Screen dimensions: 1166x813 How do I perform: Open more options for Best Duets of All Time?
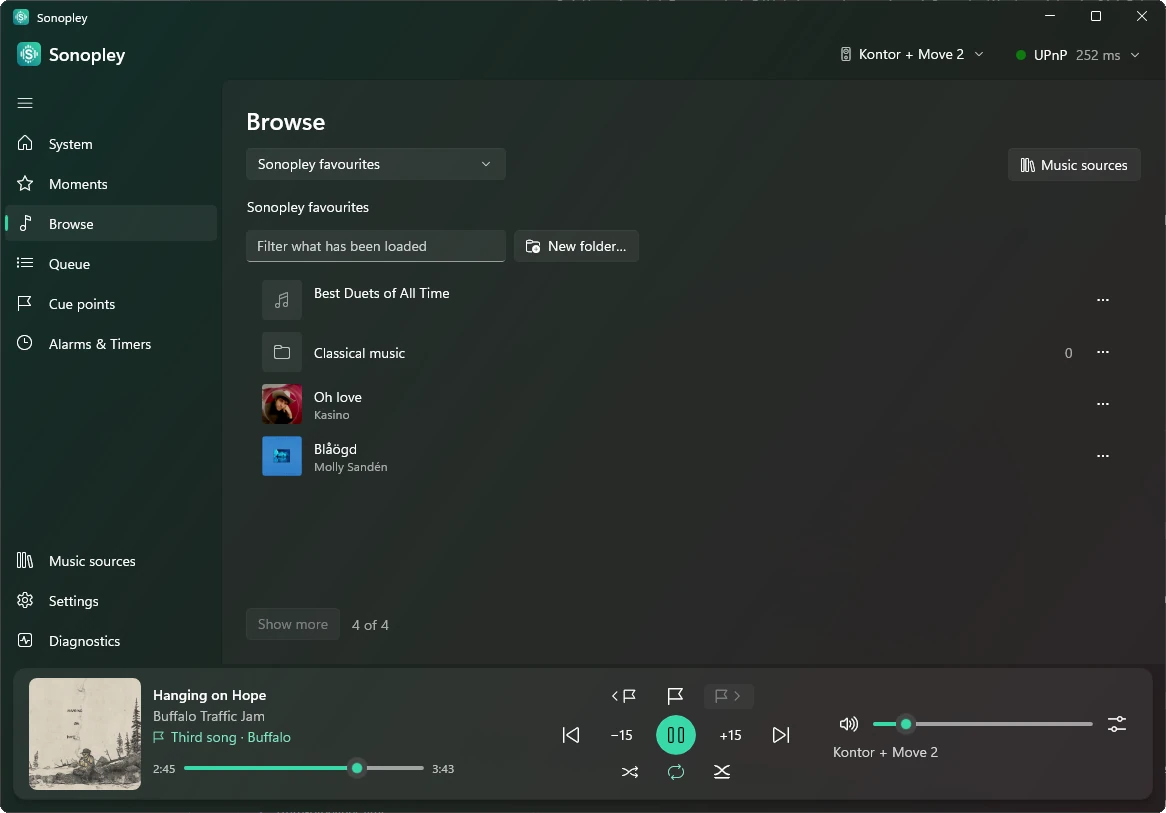click(x=1103, y=300)
